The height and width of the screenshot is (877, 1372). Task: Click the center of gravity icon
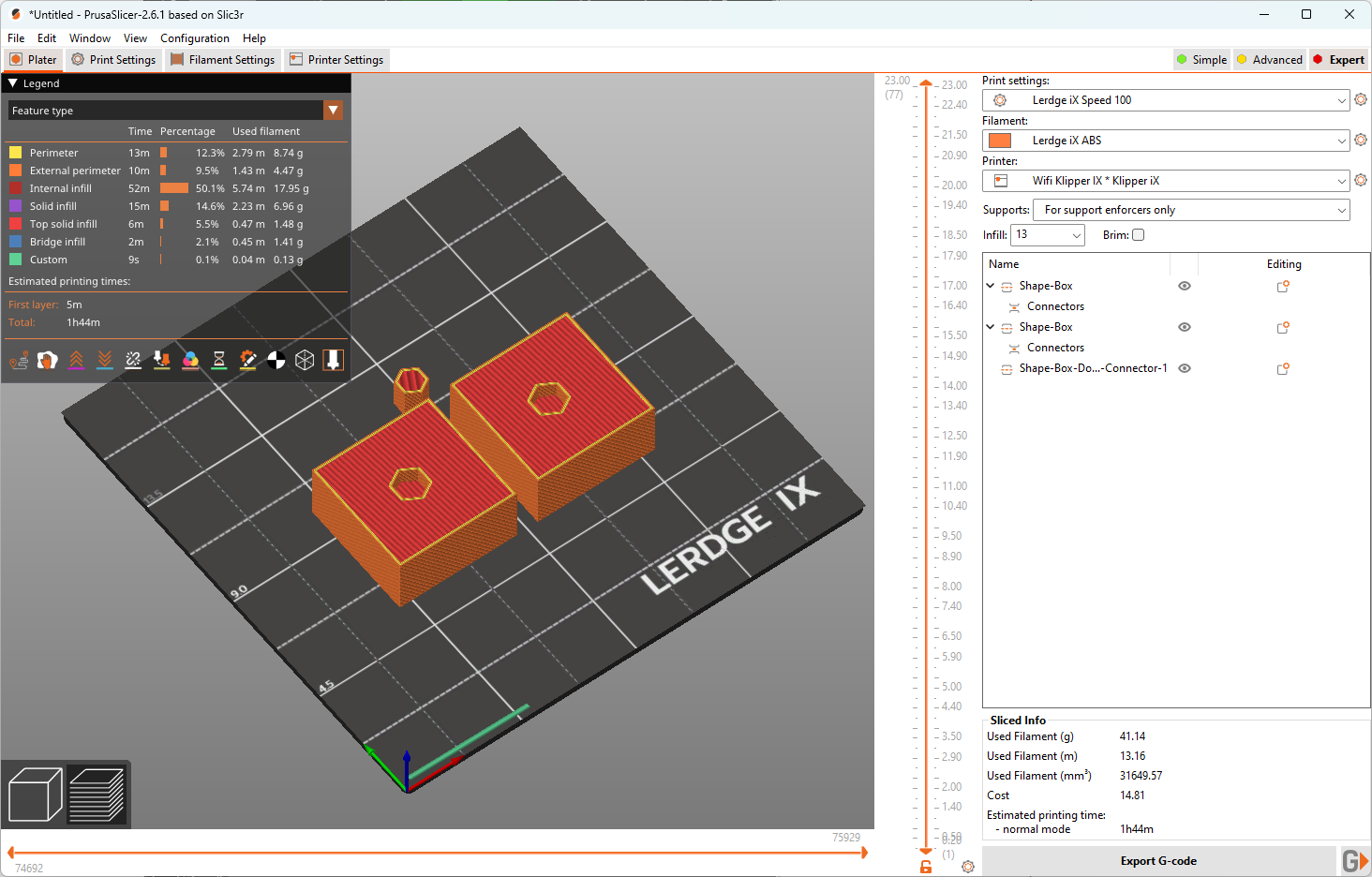click(x=276, y=360)
